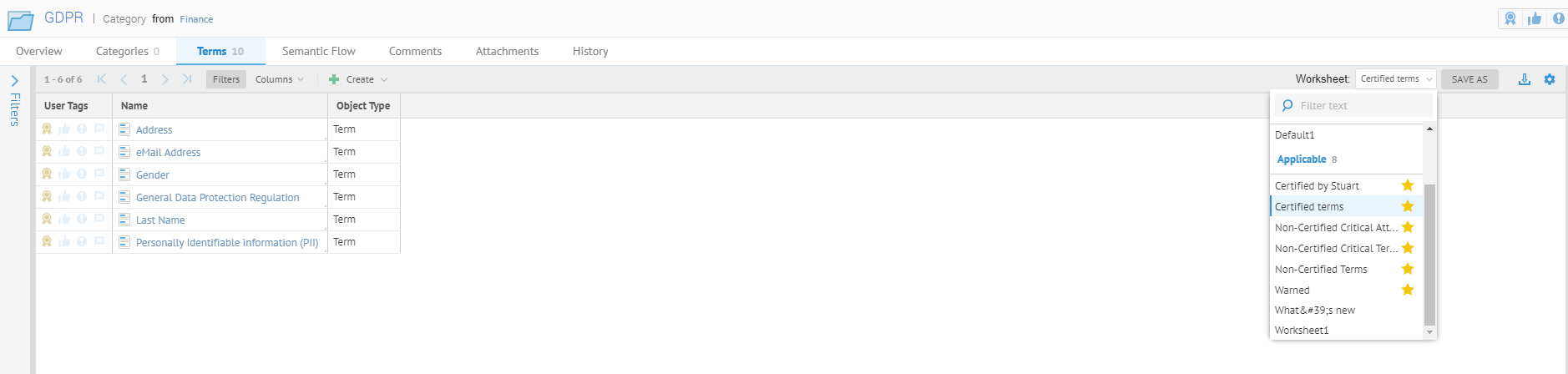The width and height of the screenshot is (1568, 374).
Task: Go to the last page arrow
Action: pyautogui.click(x=187, y=79)
